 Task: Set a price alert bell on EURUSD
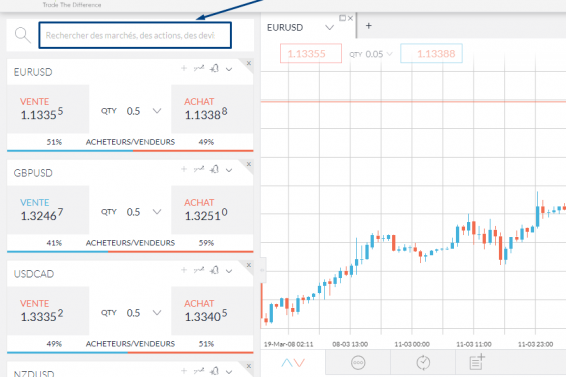point(214,68)
